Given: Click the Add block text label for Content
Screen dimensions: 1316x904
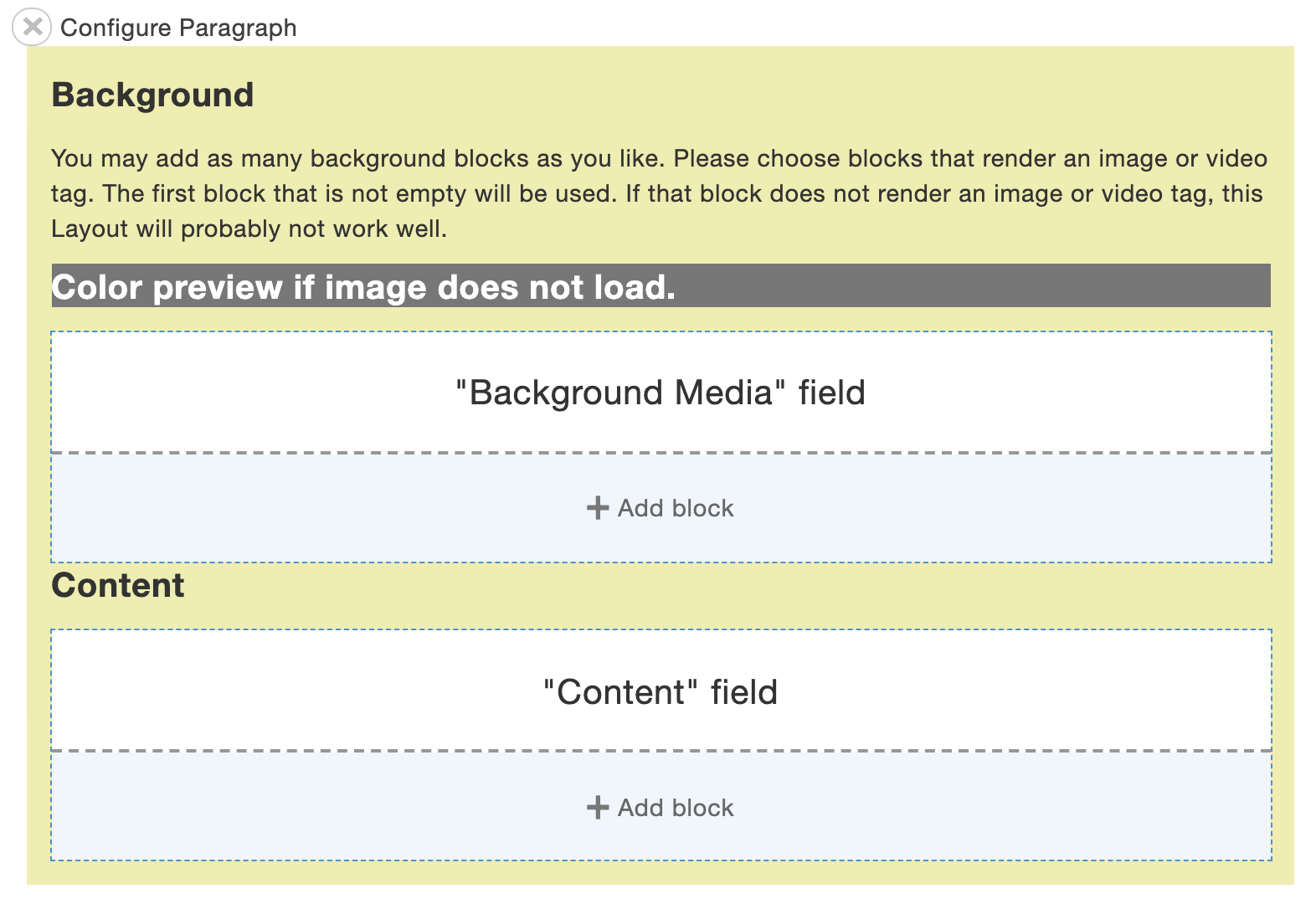Looking at the screenshot, I should pos(675,807).
